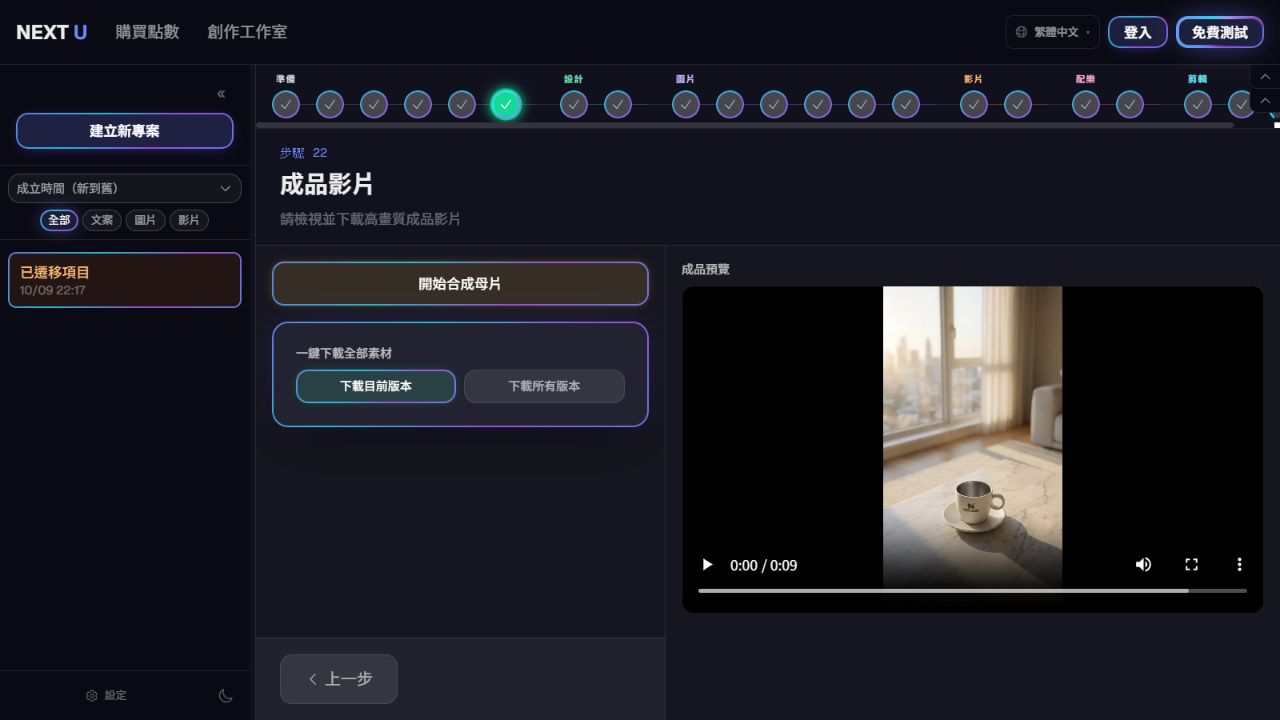
Task: Filter projects by 圖片 chip in sidebar
Action: [145, 220]
